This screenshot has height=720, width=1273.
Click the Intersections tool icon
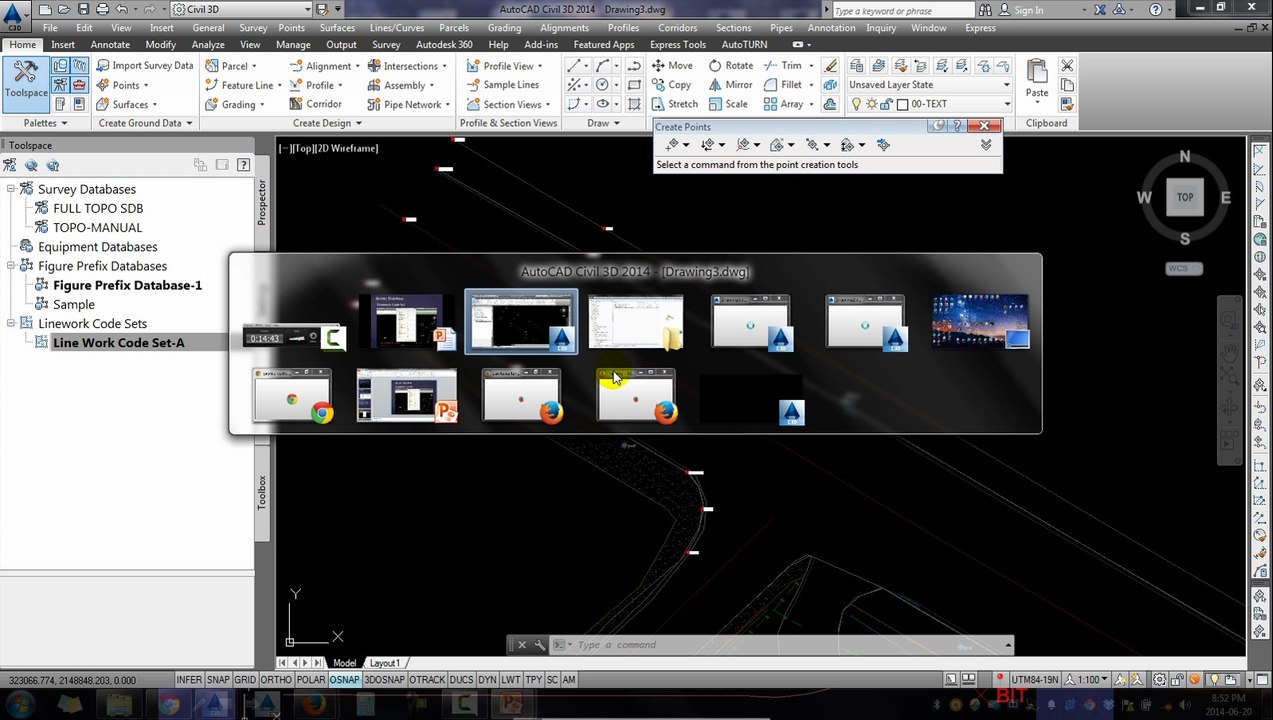tap(373, 66)
